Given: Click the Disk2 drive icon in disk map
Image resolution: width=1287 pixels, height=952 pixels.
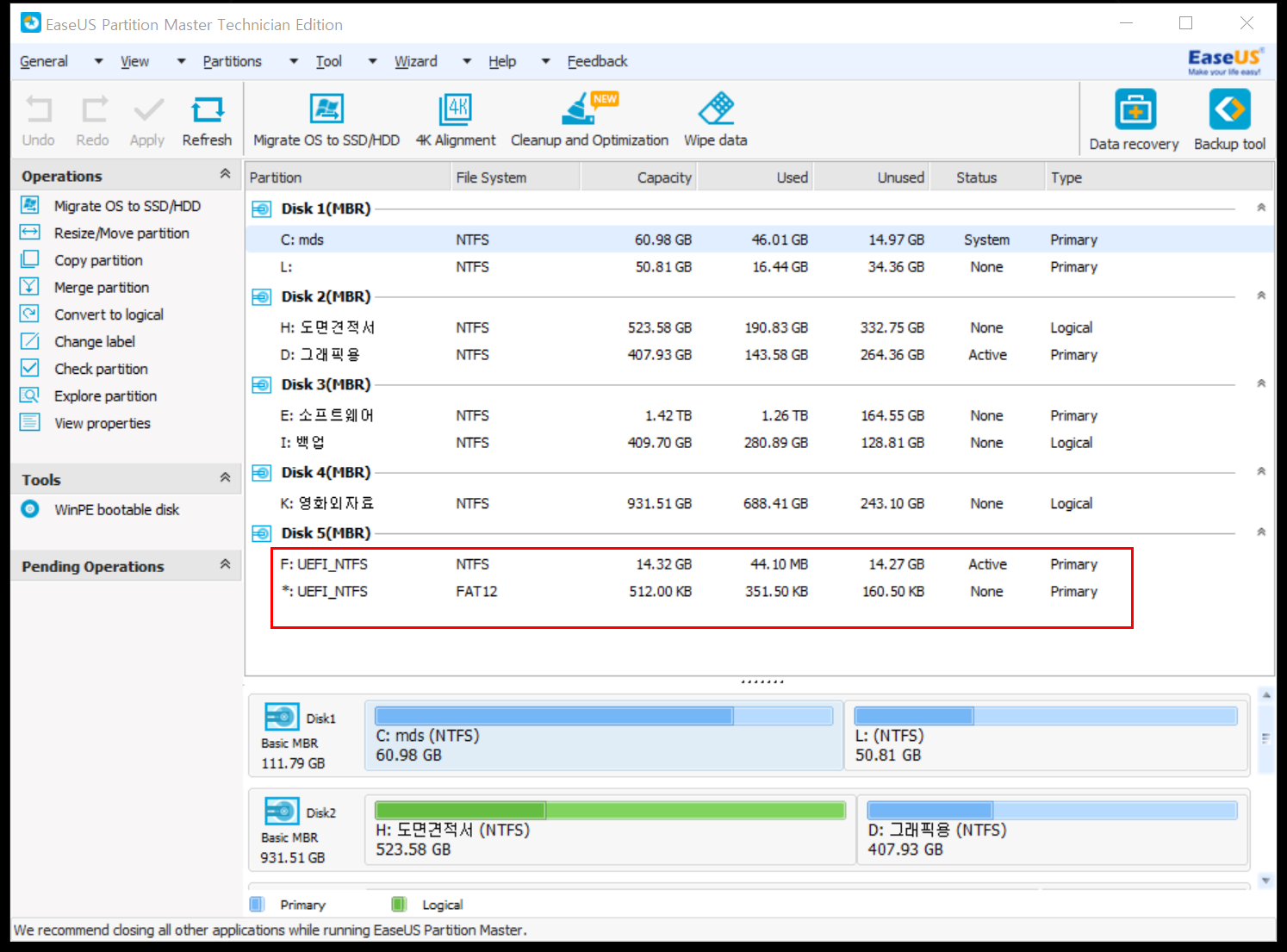Looking at the screenshot, I should [282, 812].
